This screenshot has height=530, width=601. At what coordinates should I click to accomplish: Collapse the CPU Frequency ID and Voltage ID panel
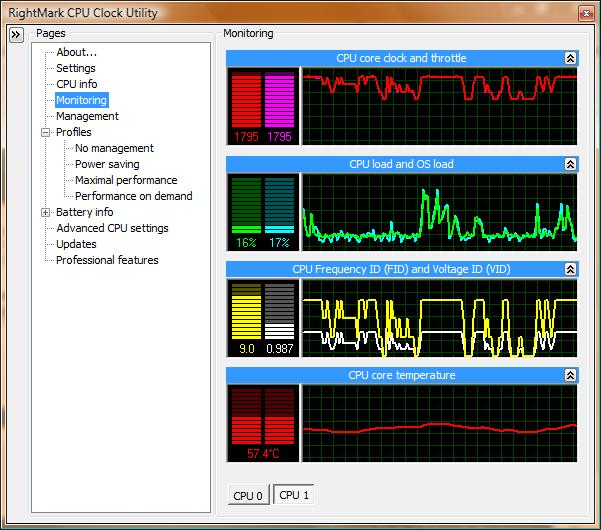click(x=570, y=269)
